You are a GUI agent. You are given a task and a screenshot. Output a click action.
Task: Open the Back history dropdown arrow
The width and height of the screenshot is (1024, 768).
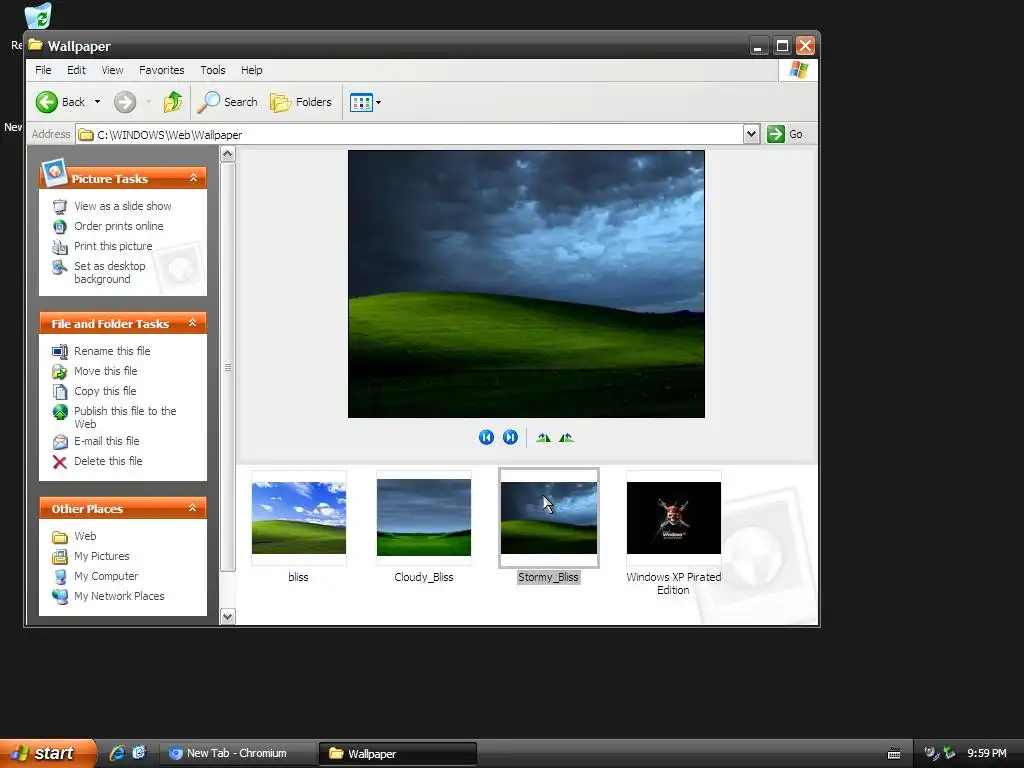coord(97,102)
